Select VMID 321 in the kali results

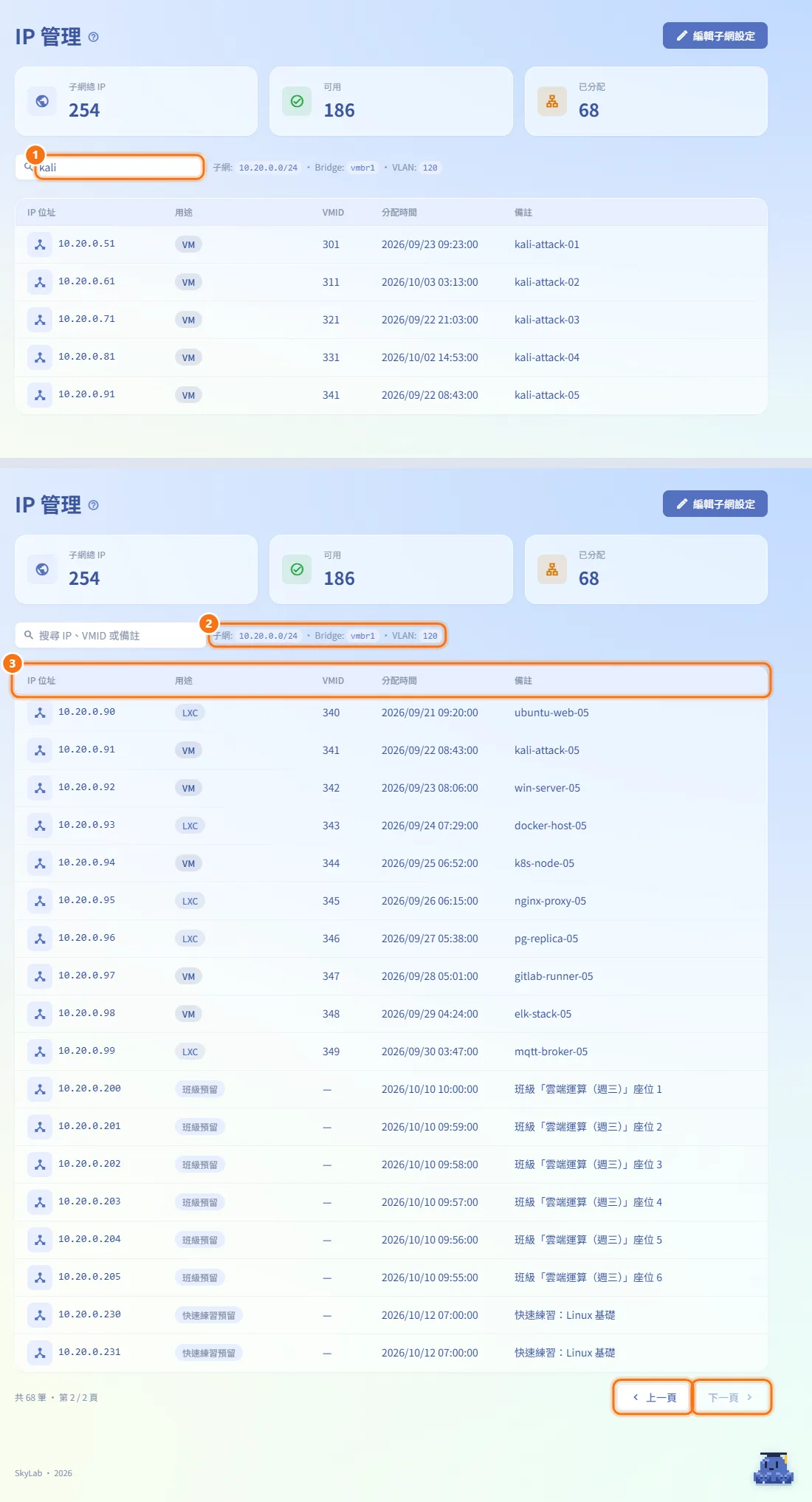pyautogui.click(x=331, y=320)
